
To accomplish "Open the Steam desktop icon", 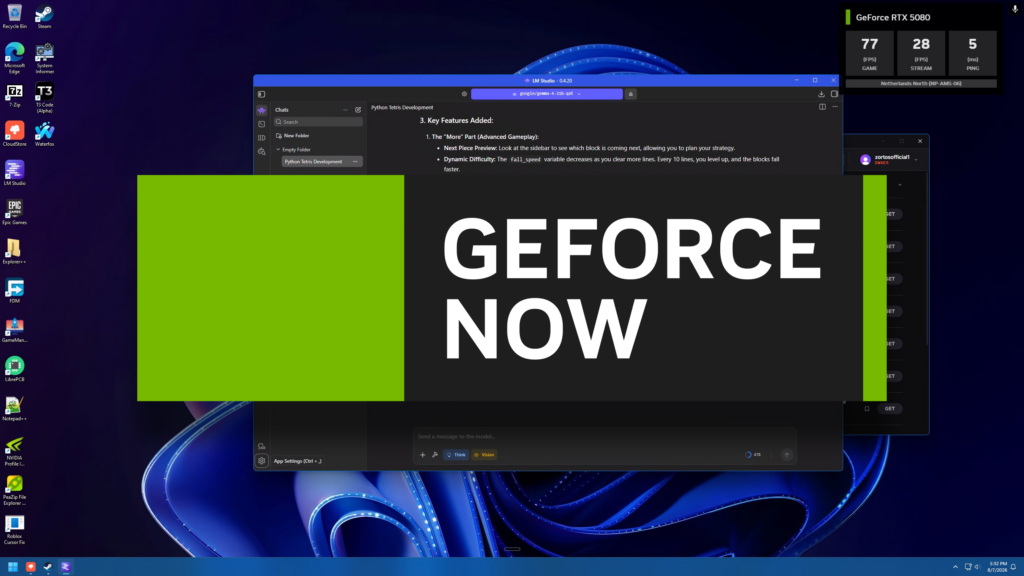I will click(44, 17).
